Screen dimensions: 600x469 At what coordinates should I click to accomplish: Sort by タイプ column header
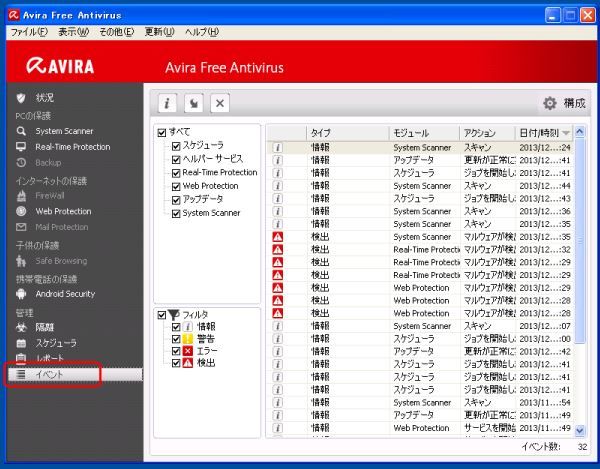(x=348, y=133)
